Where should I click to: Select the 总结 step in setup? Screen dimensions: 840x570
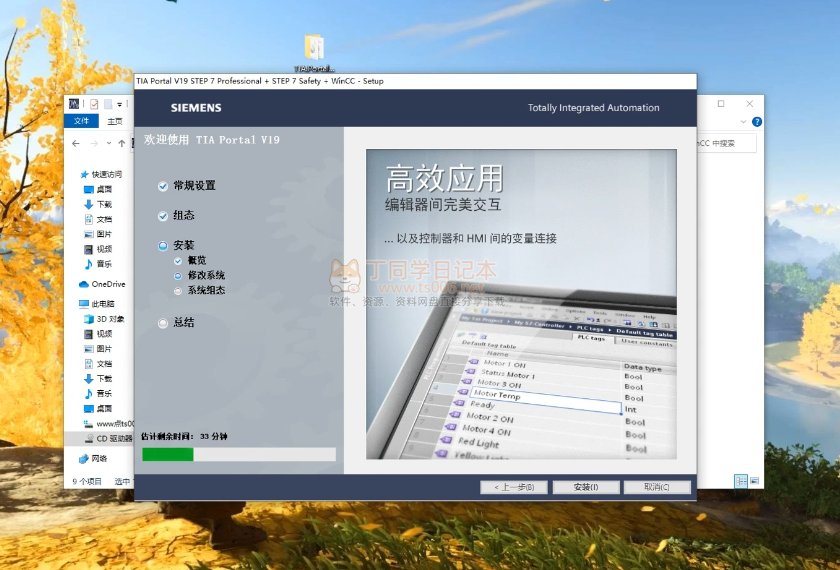coord(177,322)
